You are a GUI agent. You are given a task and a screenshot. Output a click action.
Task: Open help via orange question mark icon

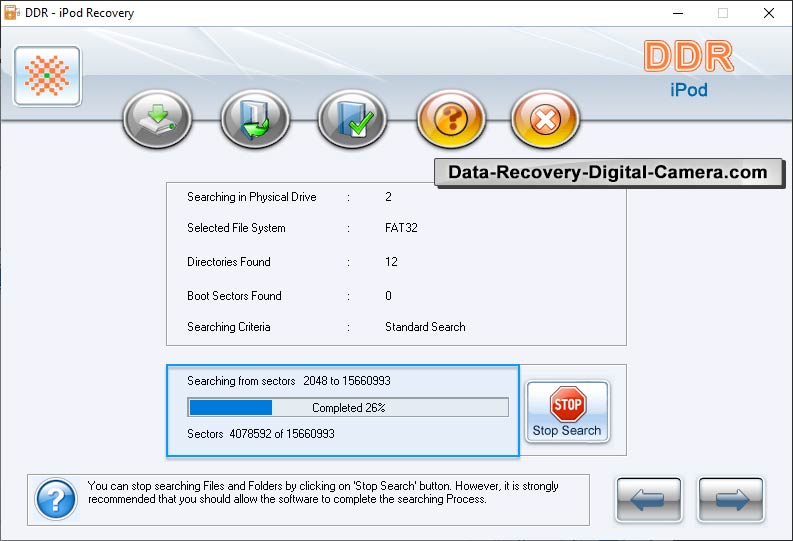[450, 120]
